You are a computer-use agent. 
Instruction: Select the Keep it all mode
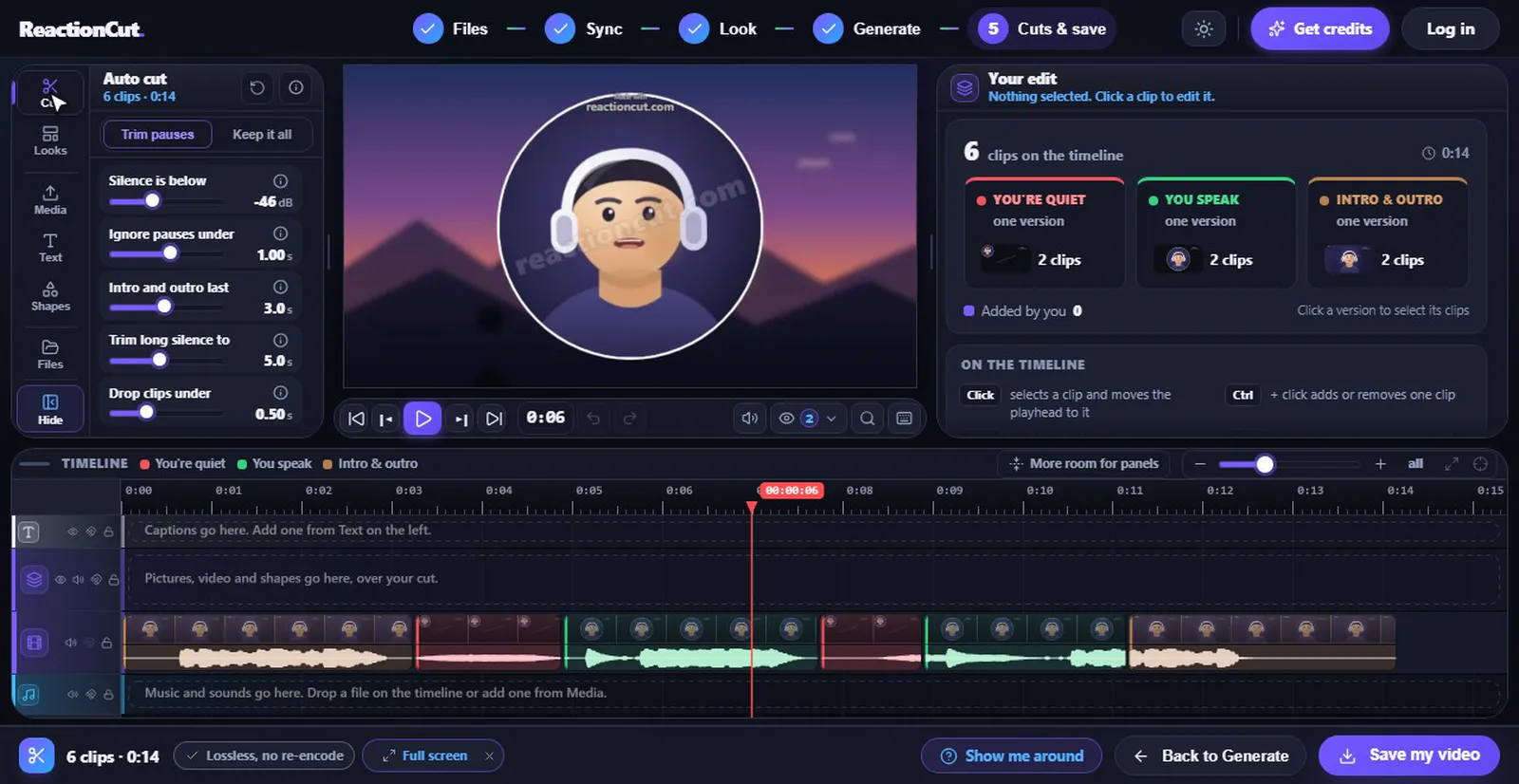click(x=262, y=135)
